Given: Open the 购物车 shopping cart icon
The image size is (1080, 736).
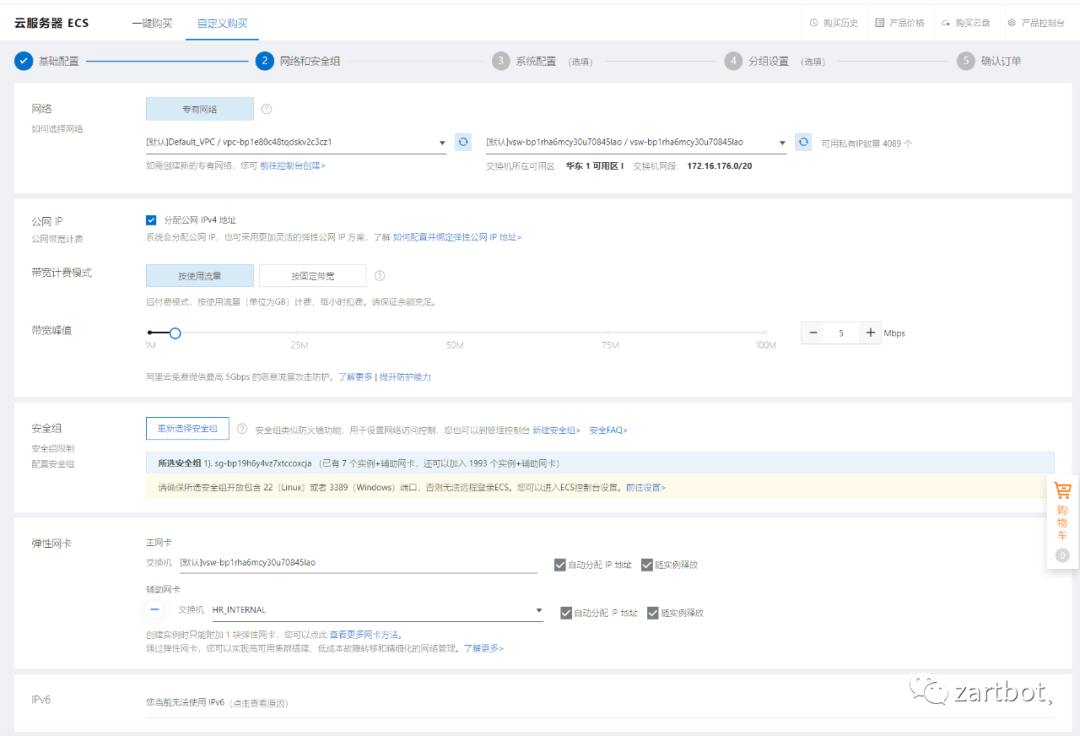Looking at the screenshot, I should [1062, 490].
